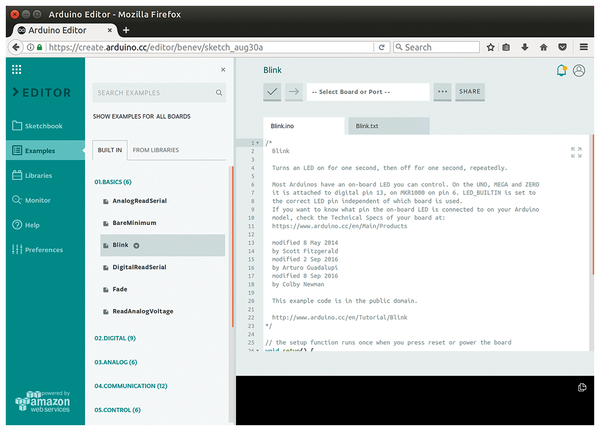Fold the comment block at line 1

pyautogui.click(x=258, y=143)
